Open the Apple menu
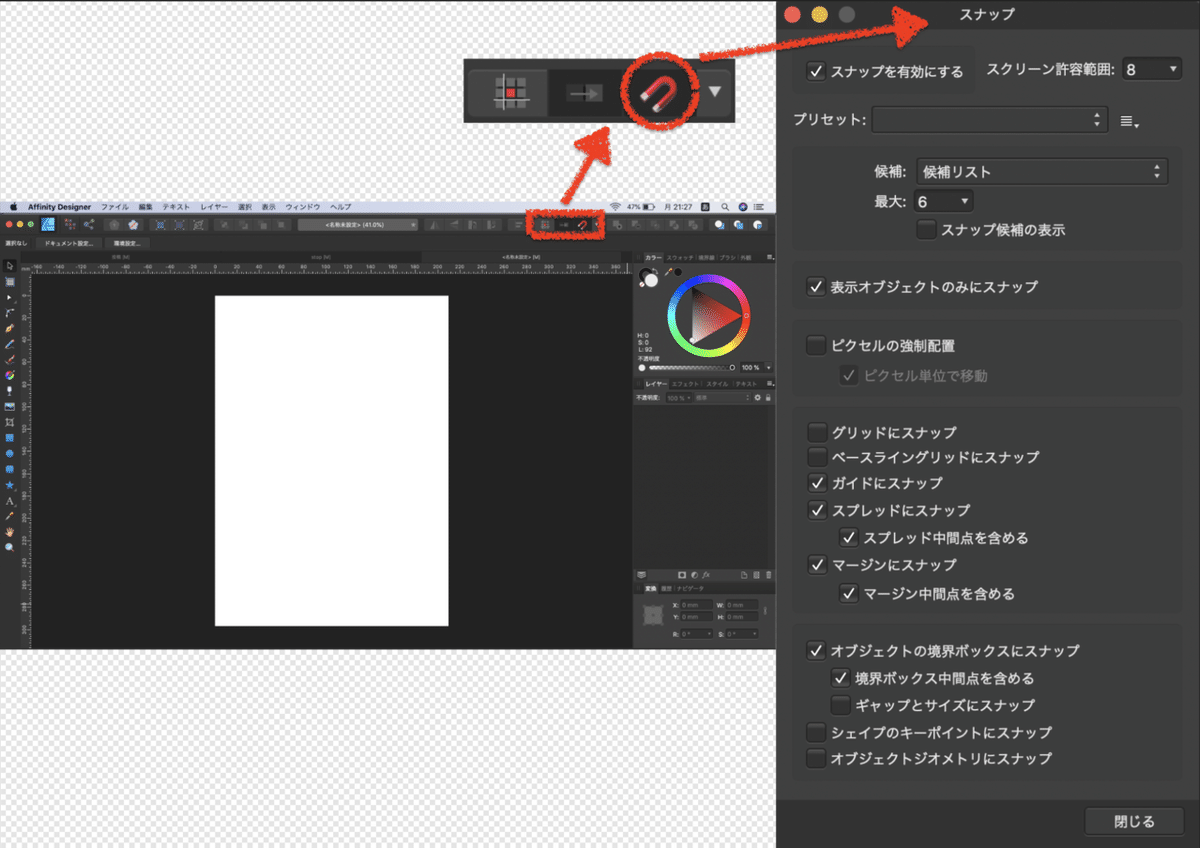Viewport: 1200px width, 848px height. [13, 207]
